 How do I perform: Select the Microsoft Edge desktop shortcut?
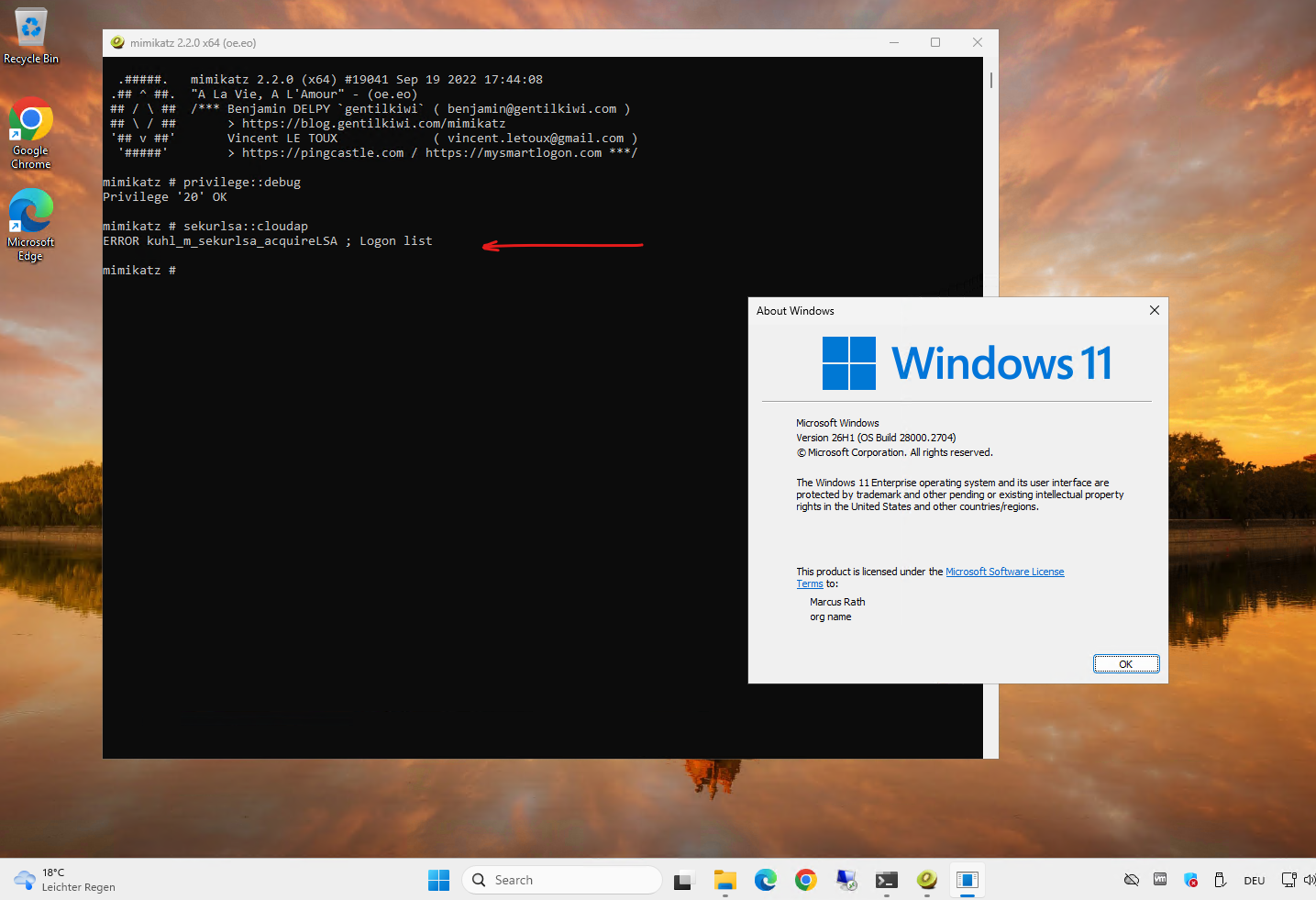pos(31,226)
